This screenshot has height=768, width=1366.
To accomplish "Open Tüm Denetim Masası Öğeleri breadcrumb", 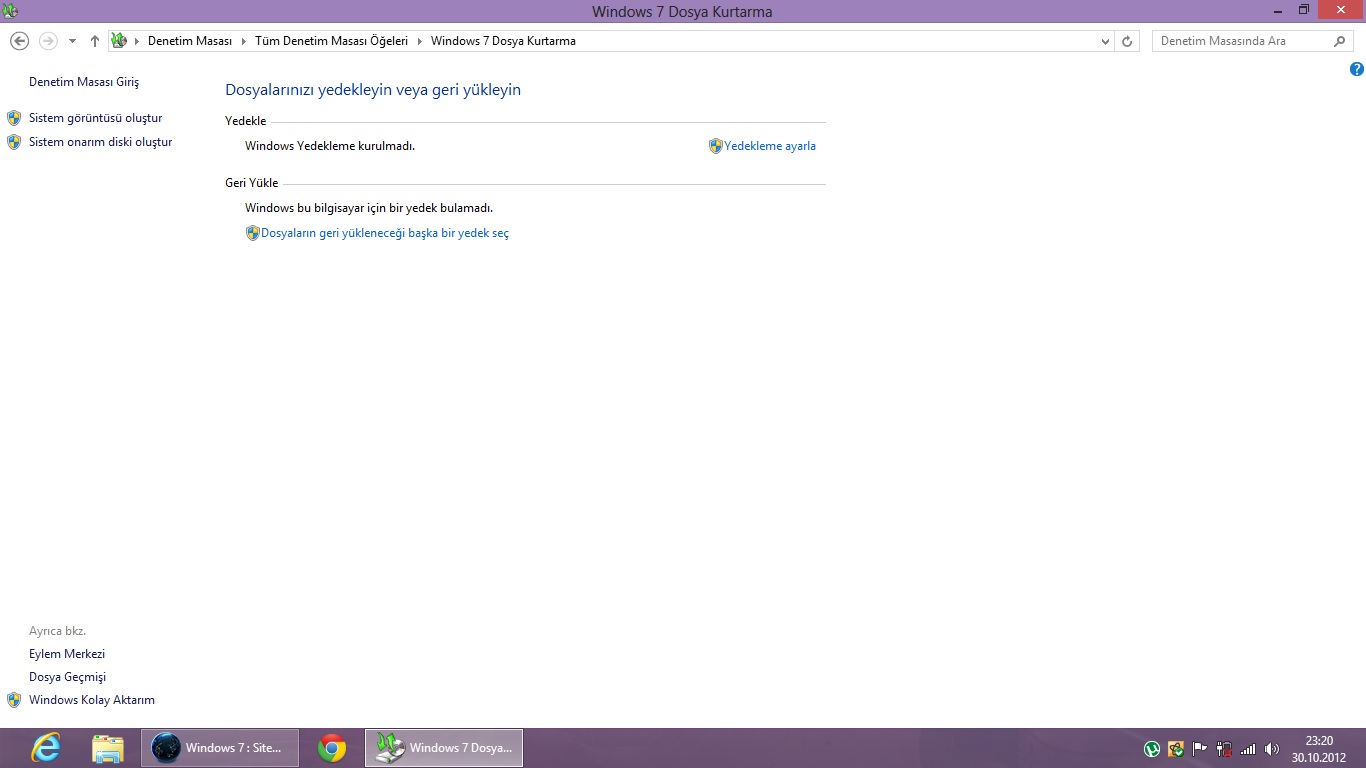I will [331, 41].
